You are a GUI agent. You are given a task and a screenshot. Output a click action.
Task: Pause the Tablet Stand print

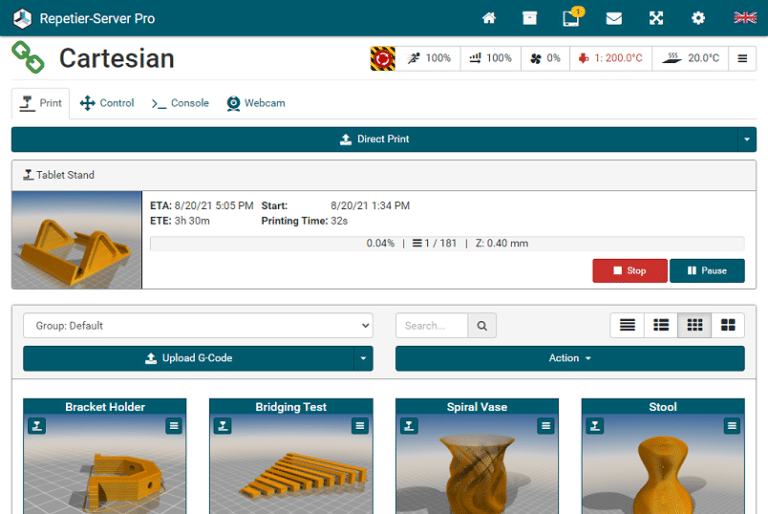pyautogui.click(x=707, y=270)
